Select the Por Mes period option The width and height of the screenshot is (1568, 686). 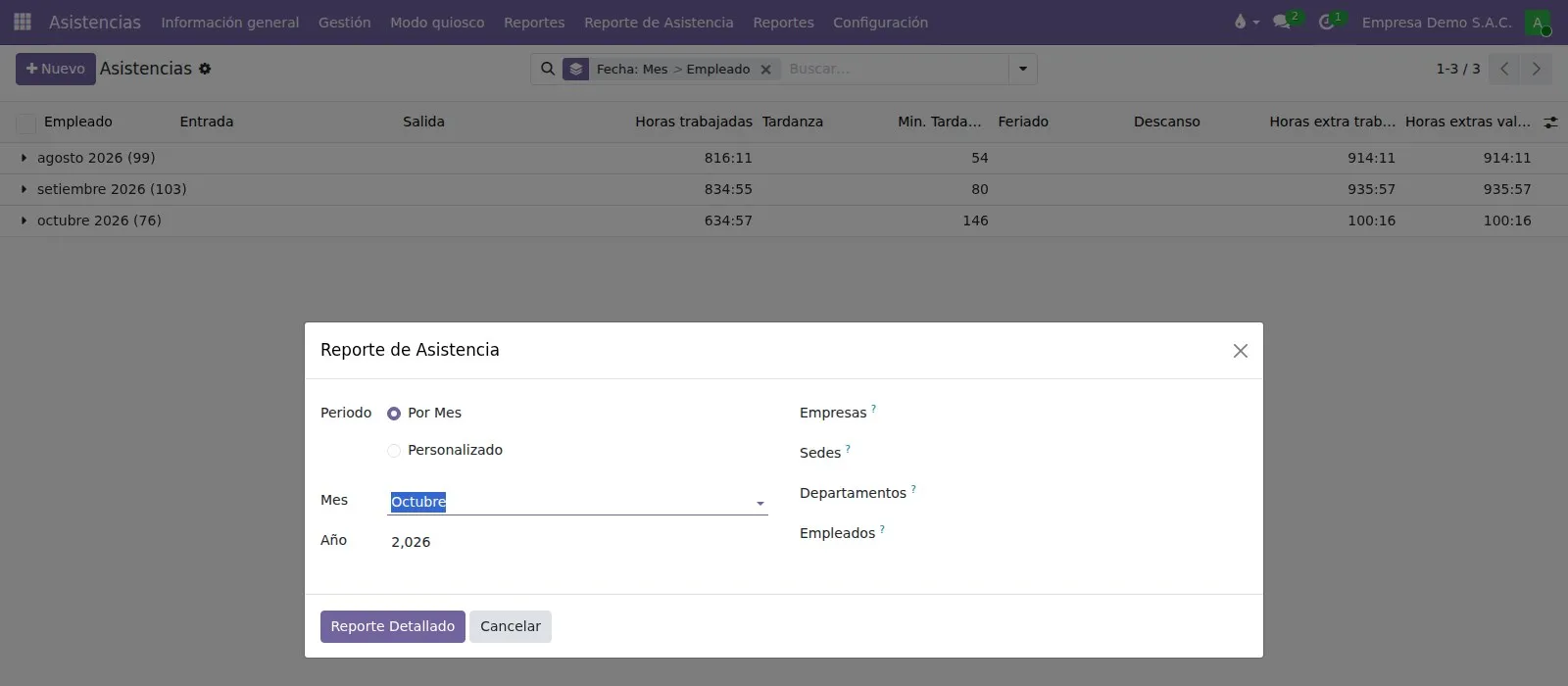pyautogui.click(x=394, y=414)
